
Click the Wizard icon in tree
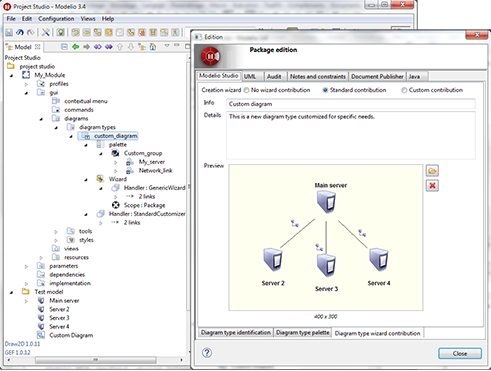100,179
